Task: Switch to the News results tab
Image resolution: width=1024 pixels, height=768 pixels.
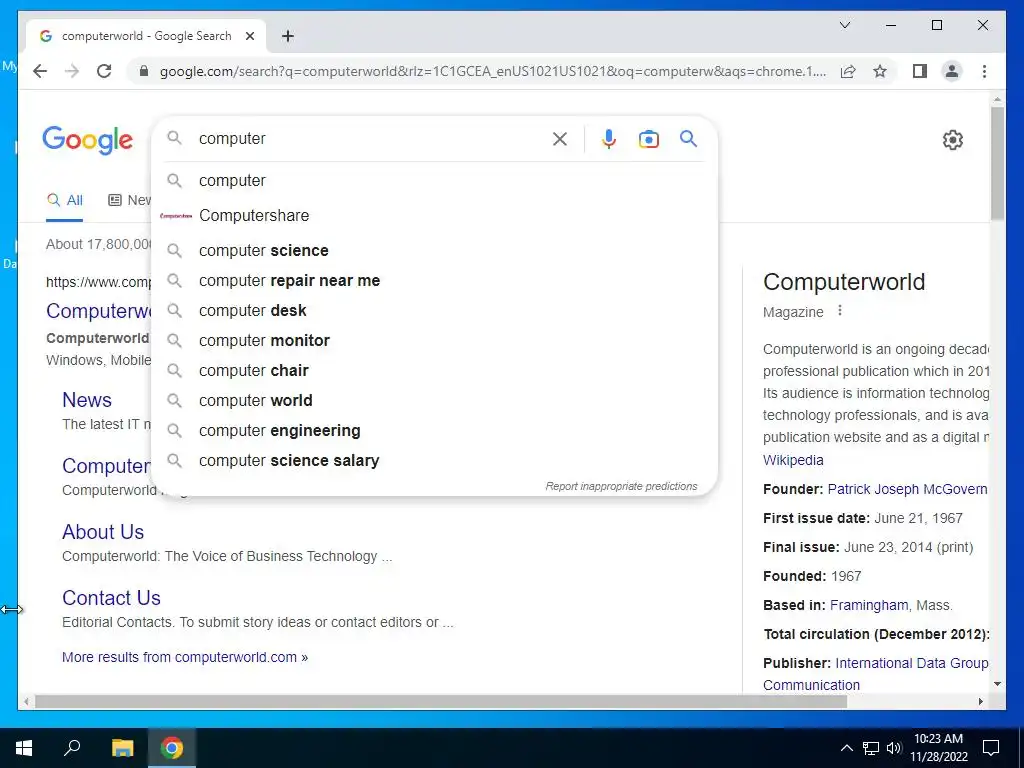Action: pyautogui.click(x=129, y=200)
